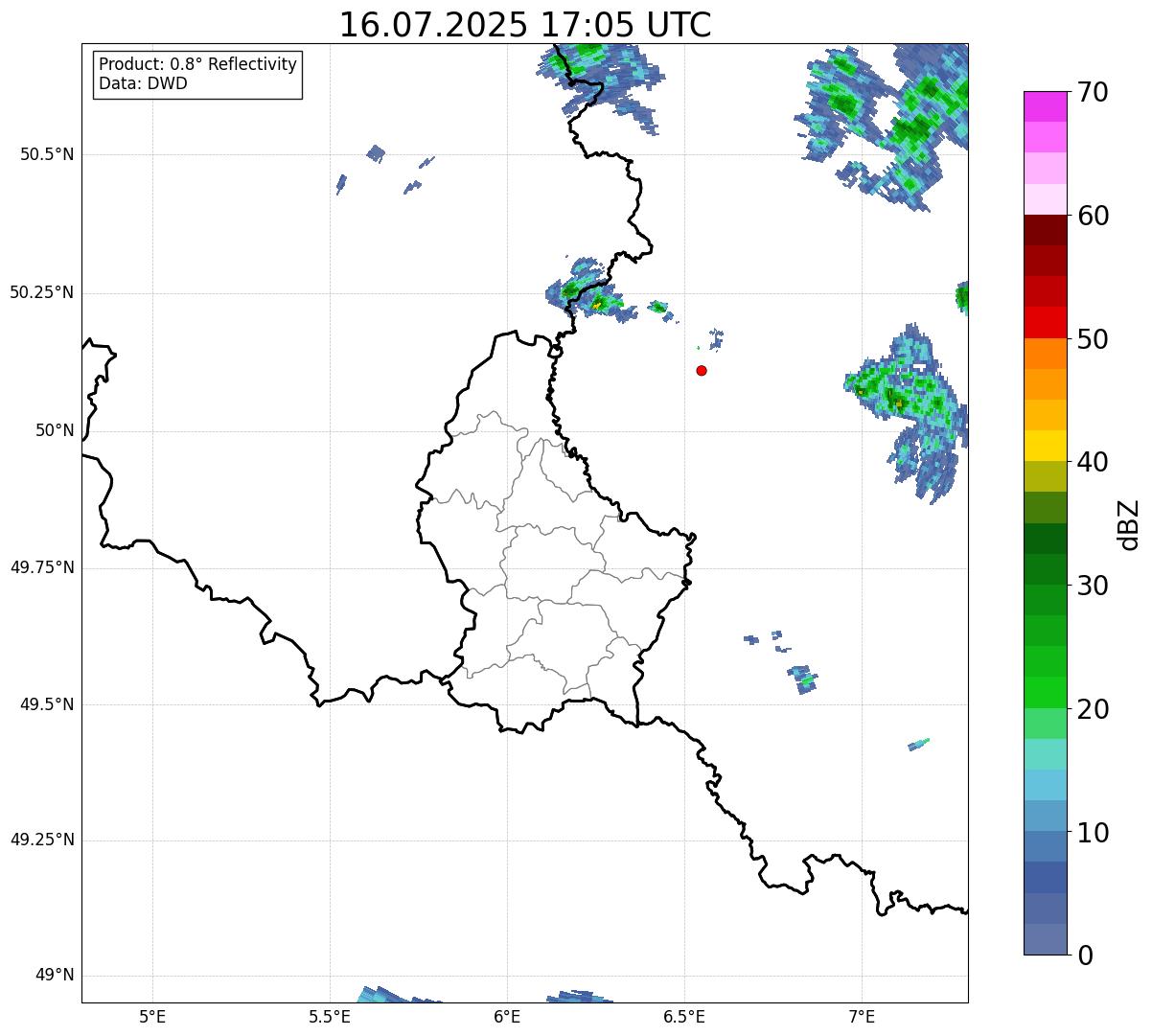Click the colorbar tick label 30

click(x=1093, y=586)
